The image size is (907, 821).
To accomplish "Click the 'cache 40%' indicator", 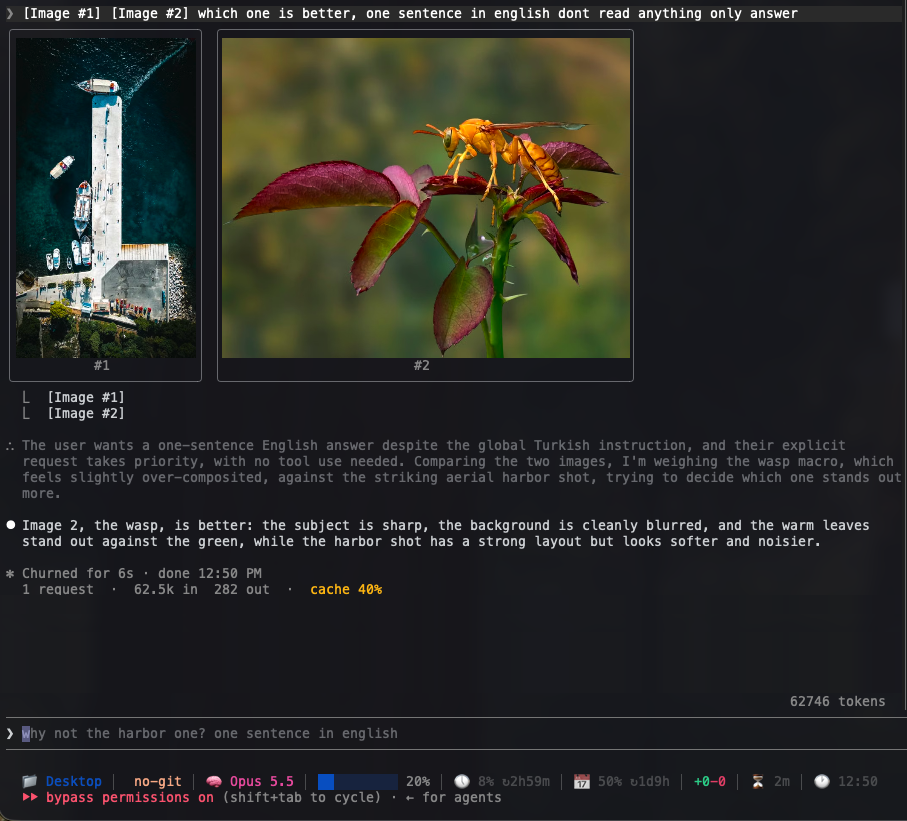I will point(346,589).
